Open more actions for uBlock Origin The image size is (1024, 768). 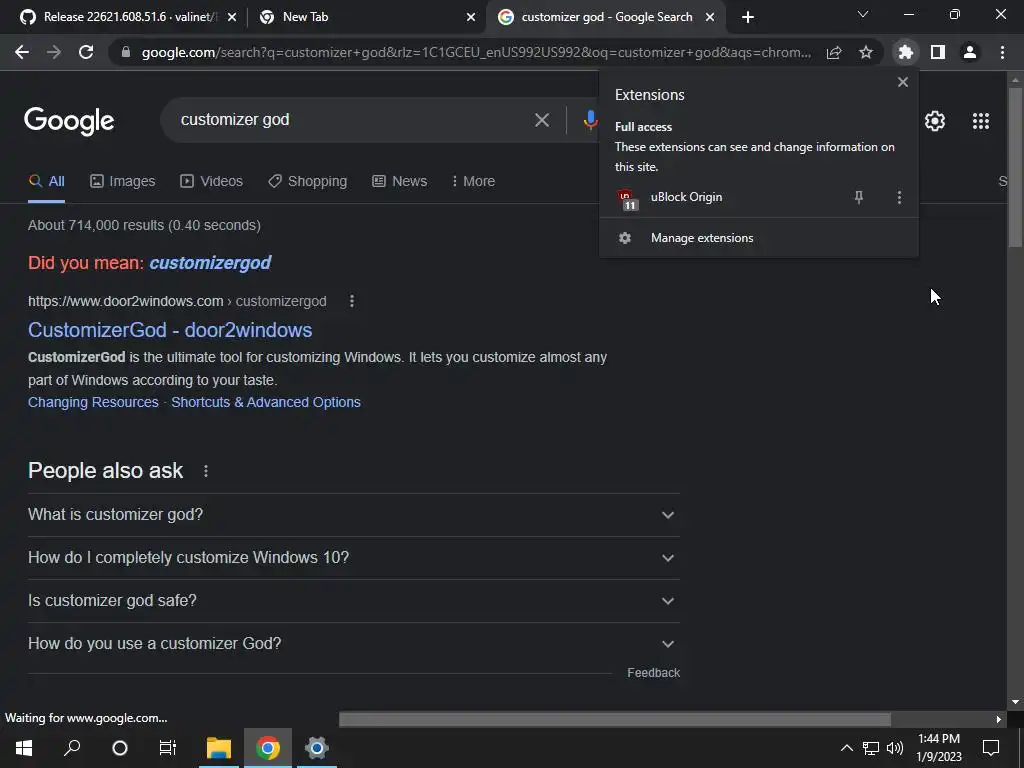click(x=899, y=197)
